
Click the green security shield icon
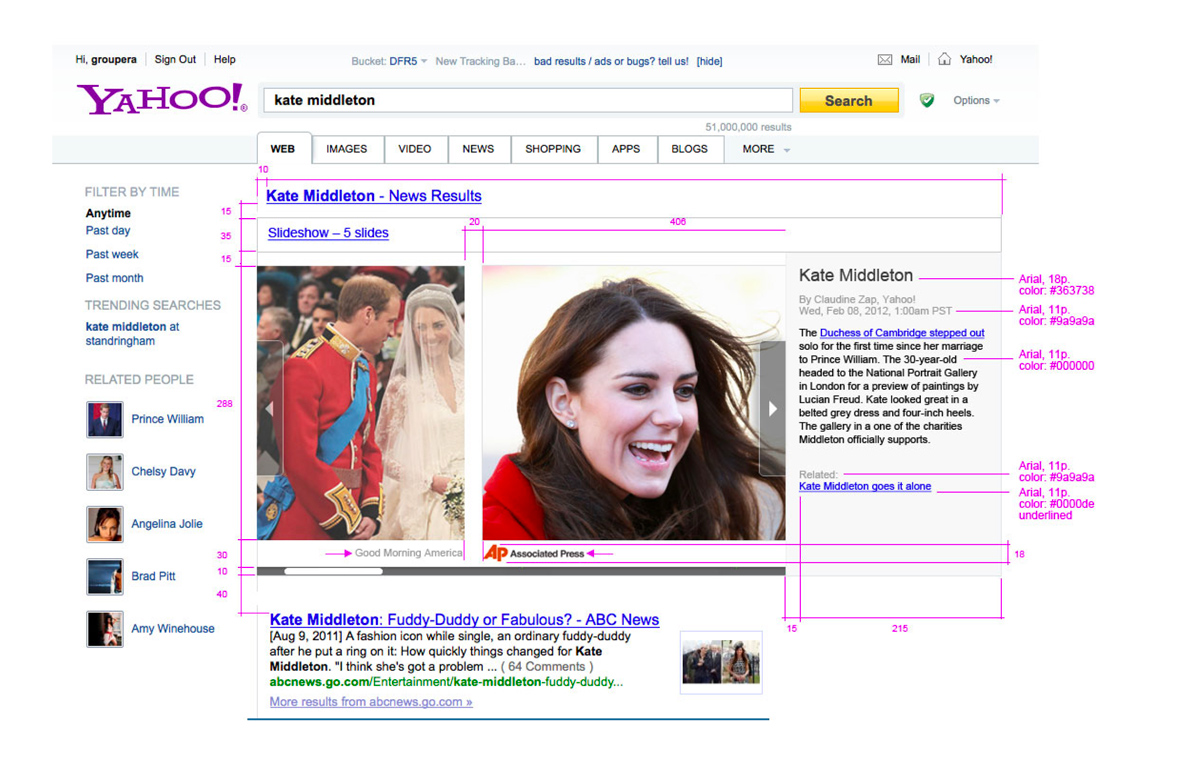tap(927, 100)
